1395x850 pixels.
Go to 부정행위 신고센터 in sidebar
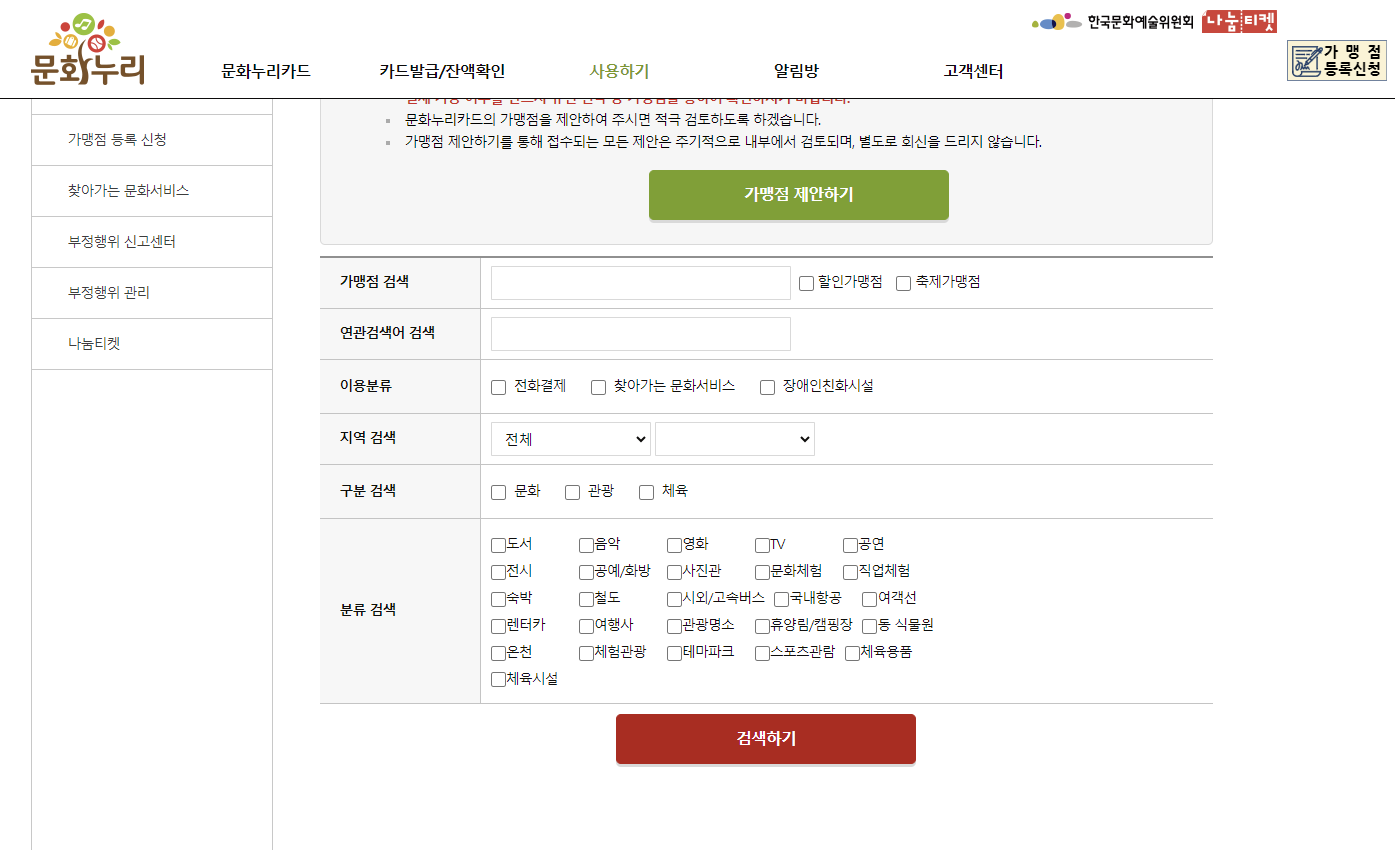pos(152,242)
